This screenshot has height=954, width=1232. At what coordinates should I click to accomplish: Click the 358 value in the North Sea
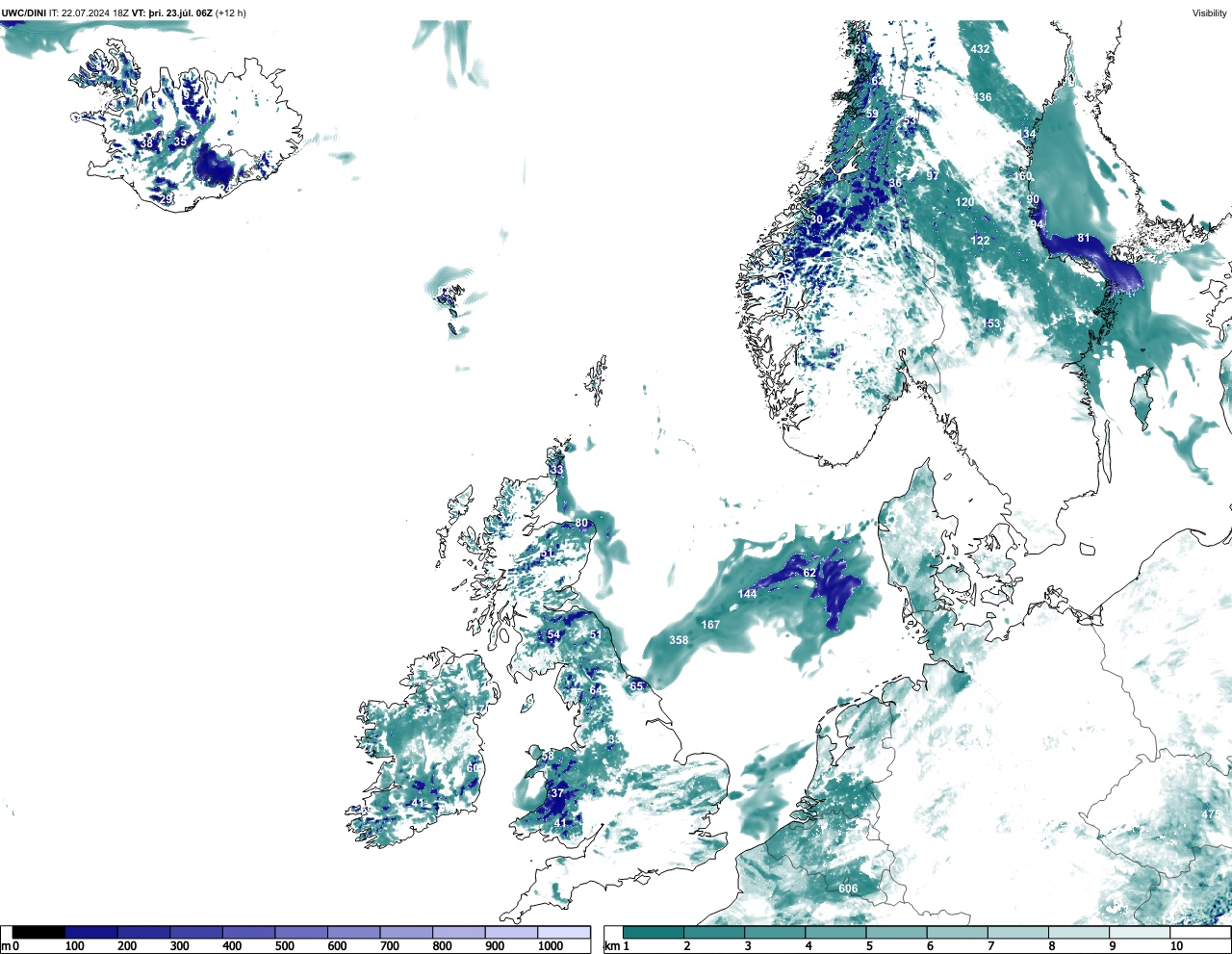tap(679, 640)
